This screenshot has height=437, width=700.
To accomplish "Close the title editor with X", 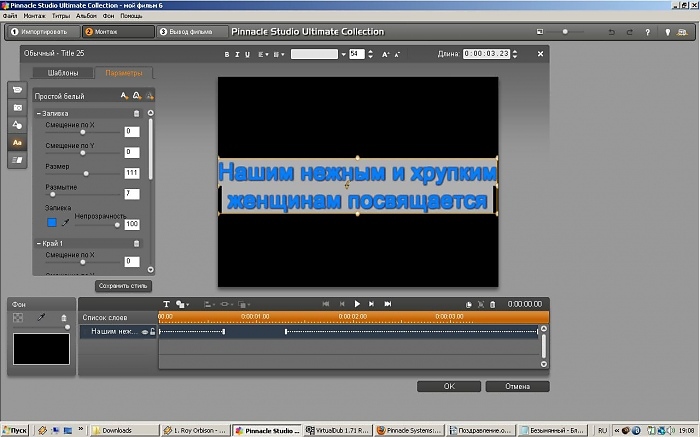I will 540,54.
